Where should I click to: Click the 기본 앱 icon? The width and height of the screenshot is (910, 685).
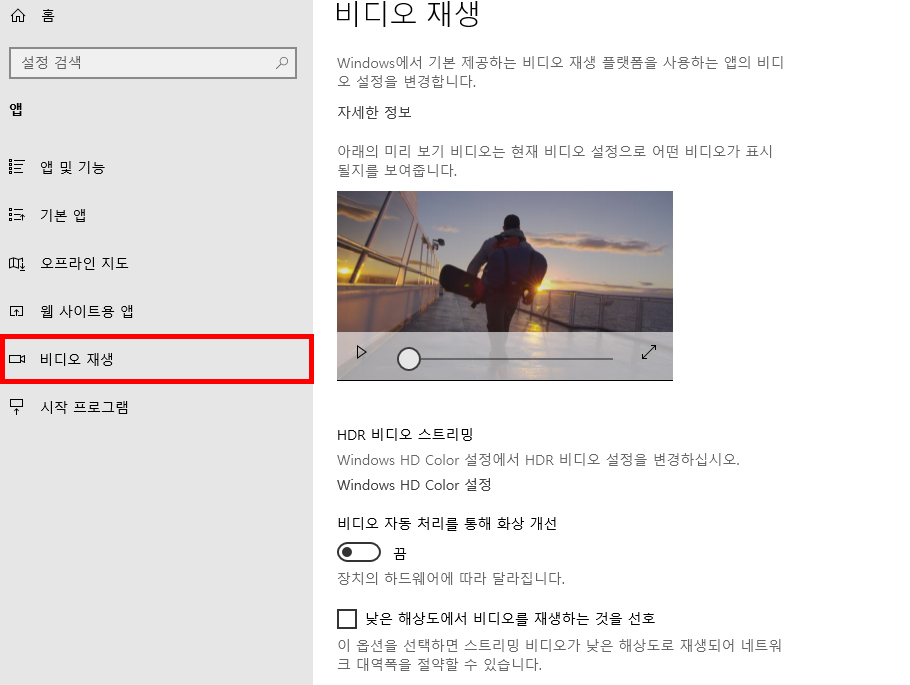point(17,215)
